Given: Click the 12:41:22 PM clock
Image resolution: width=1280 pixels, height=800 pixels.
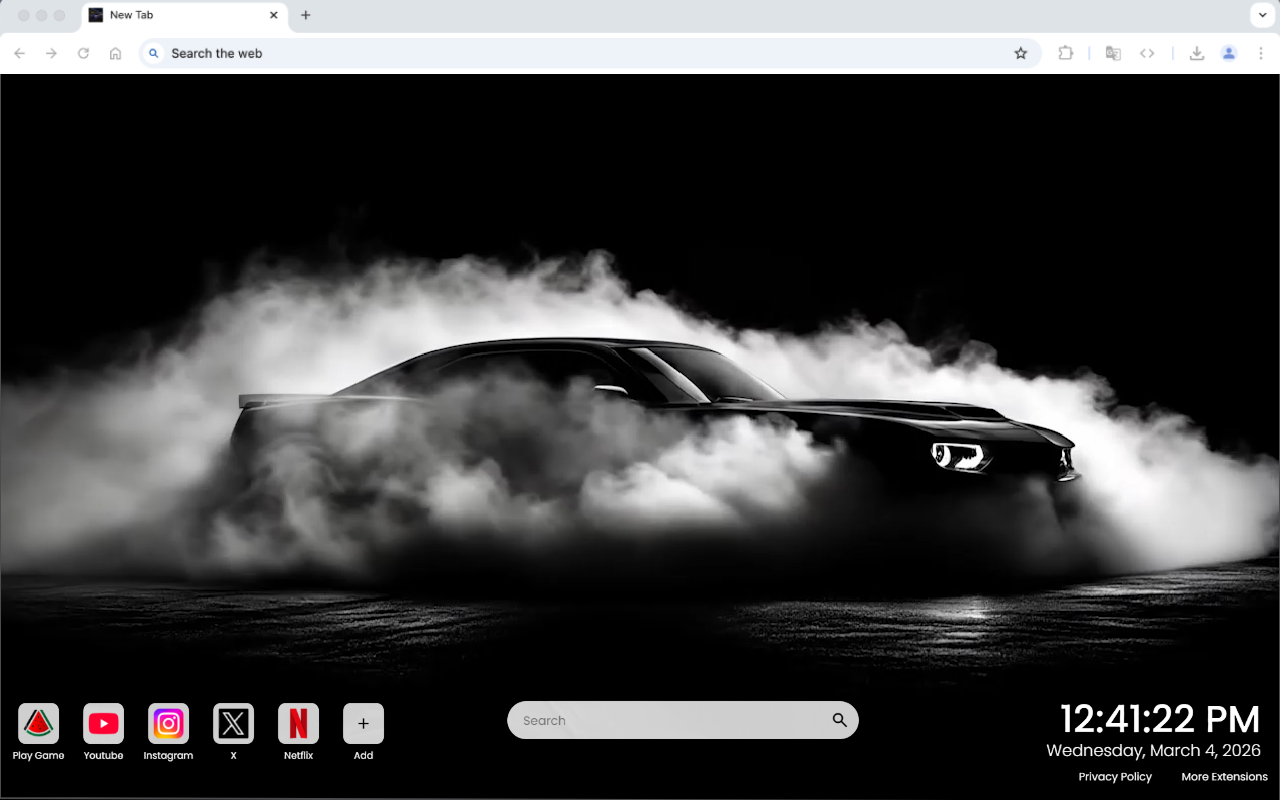Looking at the screenshot, I should [x=1160, y=719].
